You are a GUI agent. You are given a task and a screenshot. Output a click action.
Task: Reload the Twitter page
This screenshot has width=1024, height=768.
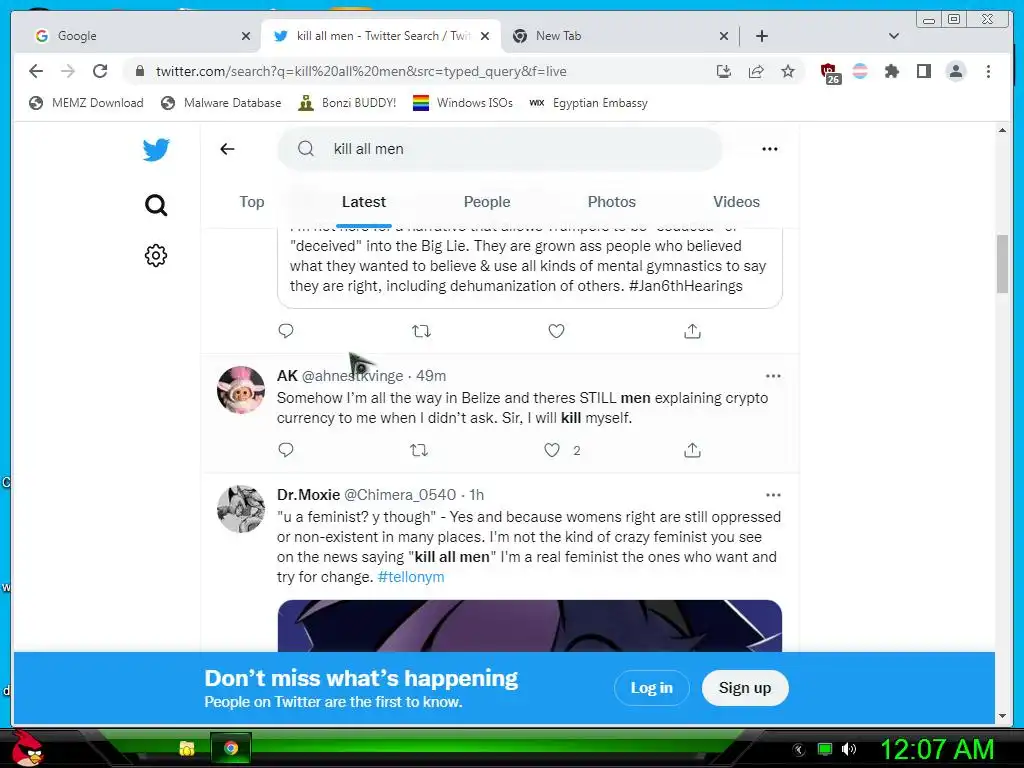tap(100, 71)
